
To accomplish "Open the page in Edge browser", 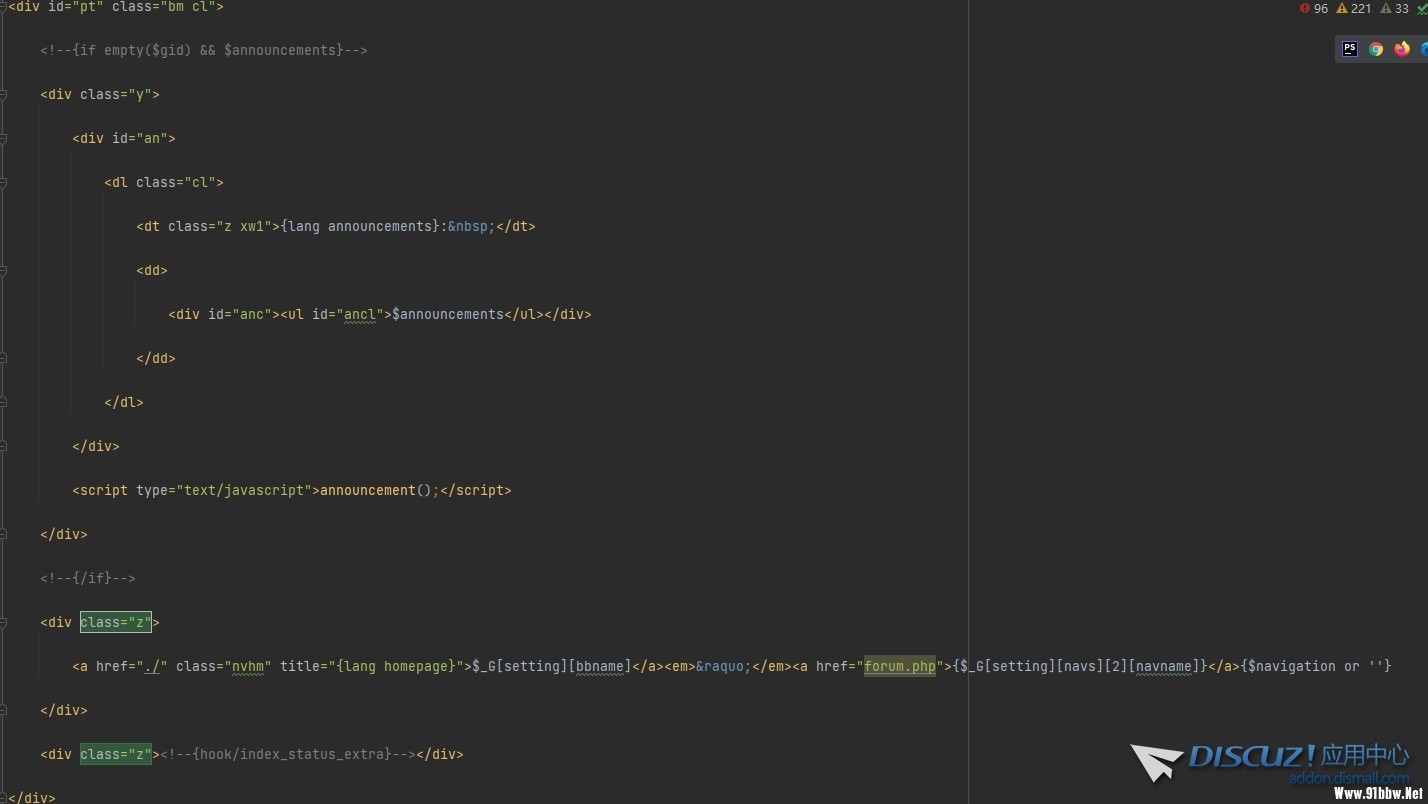I will [1423, 49].
